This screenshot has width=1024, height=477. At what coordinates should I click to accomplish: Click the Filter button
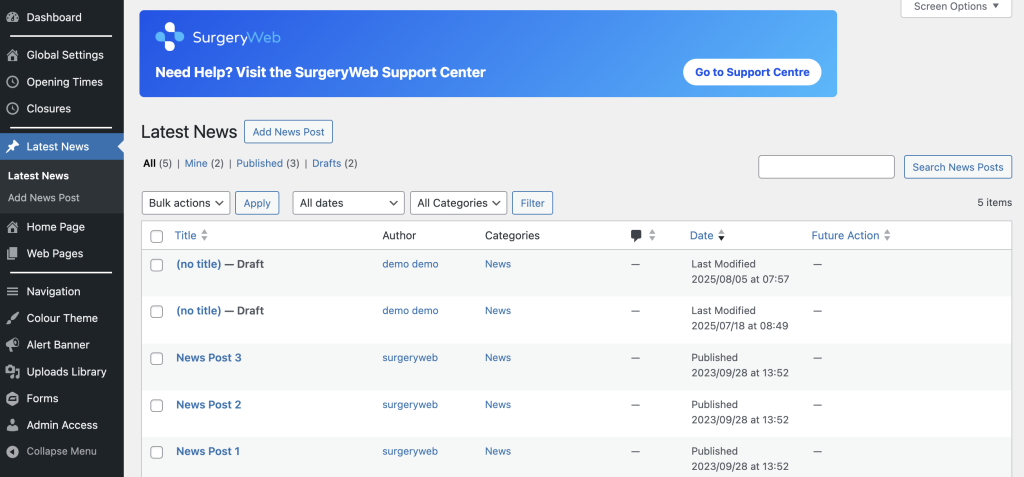(x=533, y=203)
